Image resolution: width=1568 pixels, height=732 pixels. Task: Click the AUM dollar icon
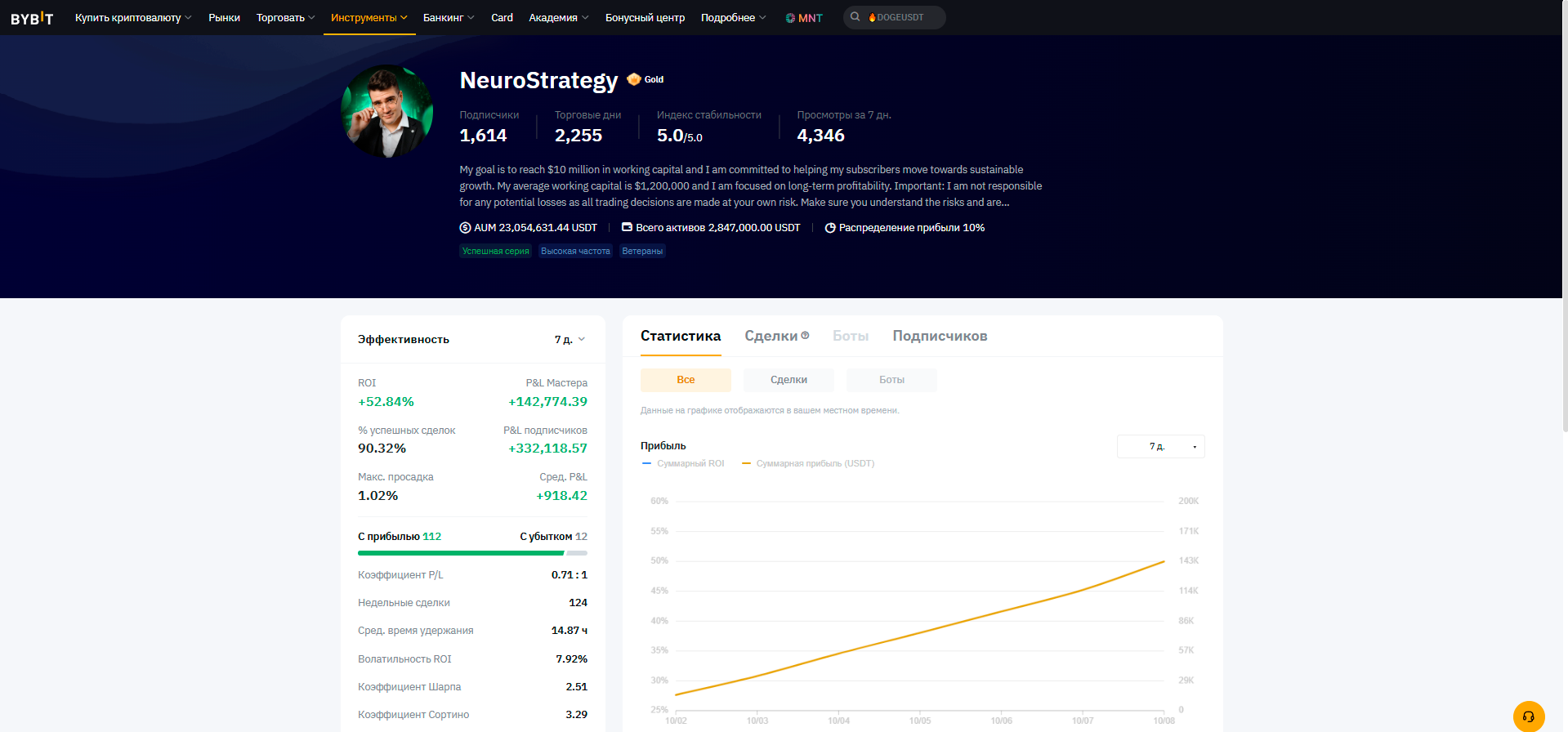pyautogui.click(x=465, y=228)
